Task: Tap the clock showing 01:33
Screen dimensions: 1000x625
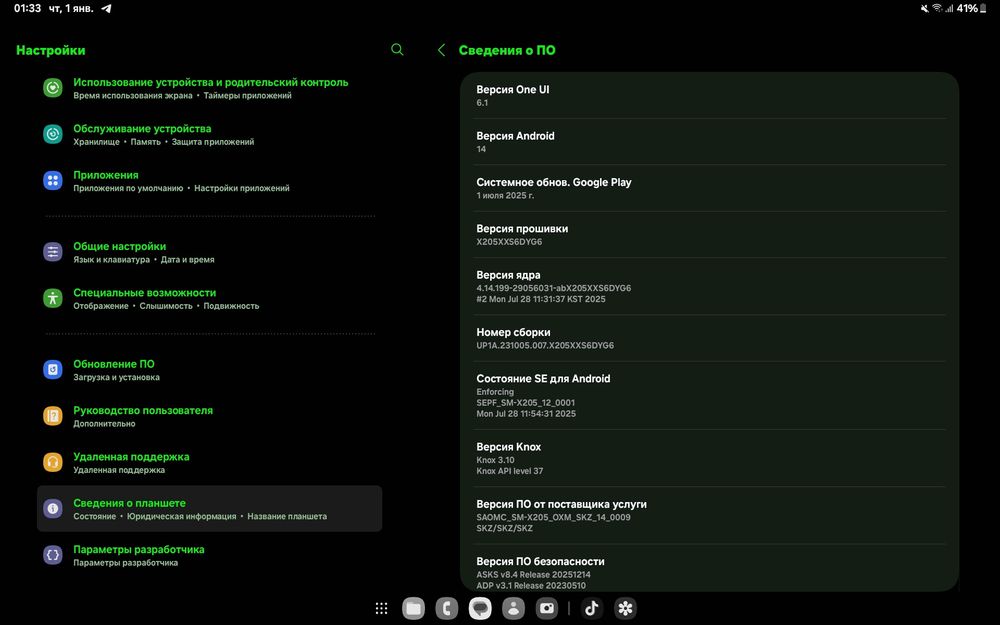Action: [x=27, y=8]
